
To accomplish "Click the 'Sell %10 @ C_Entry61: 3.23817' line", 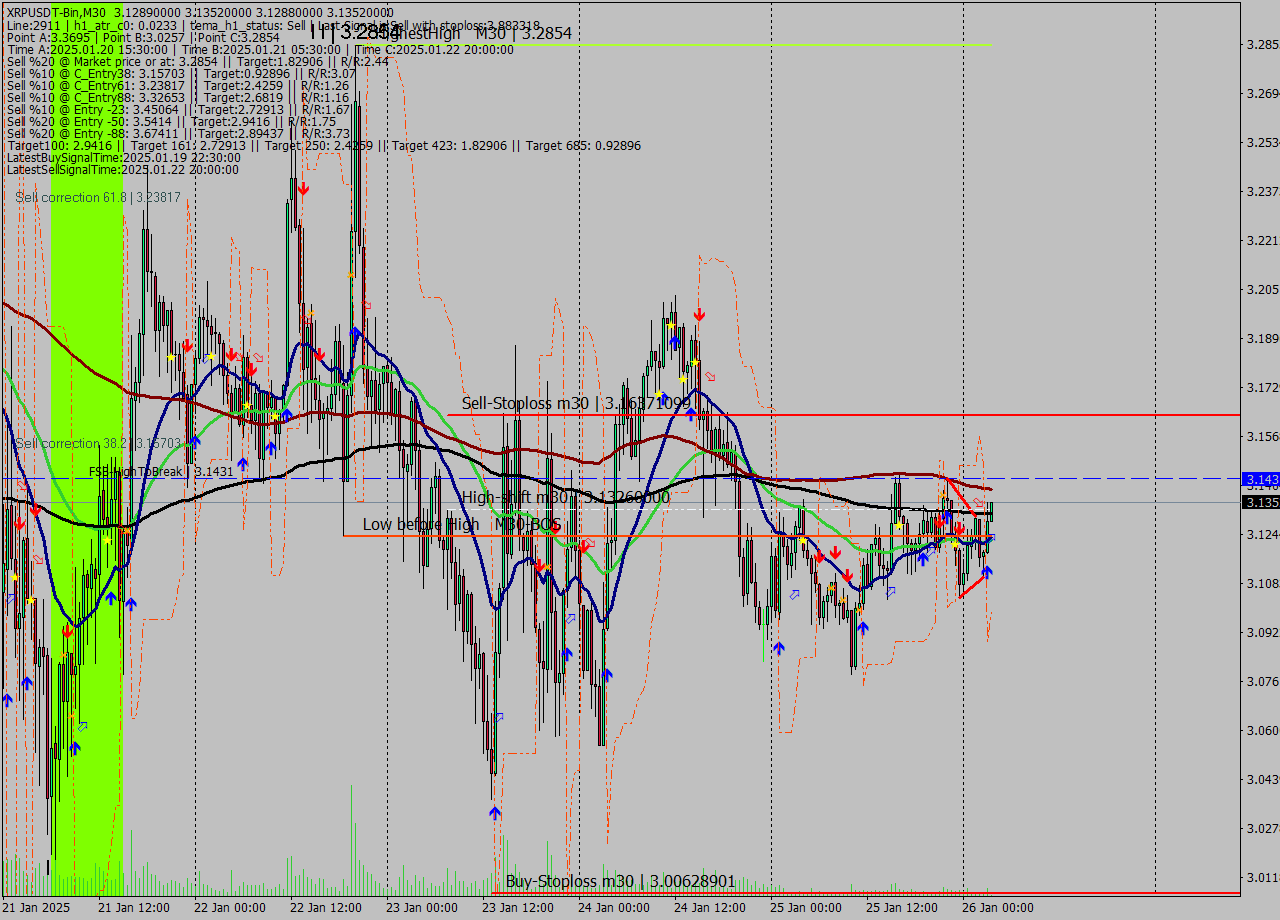I will [x=178, y=86].
